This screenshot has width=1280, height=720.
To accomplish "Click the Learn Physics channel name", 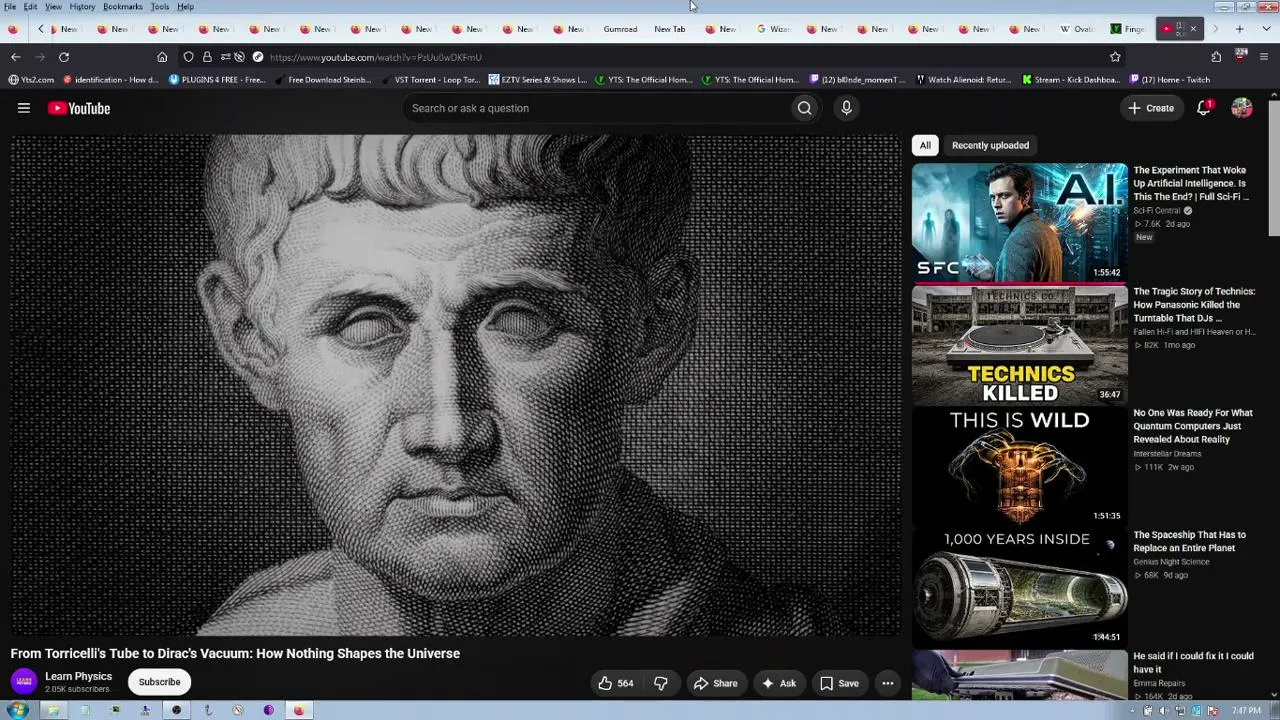I will [x=78, y=676].
